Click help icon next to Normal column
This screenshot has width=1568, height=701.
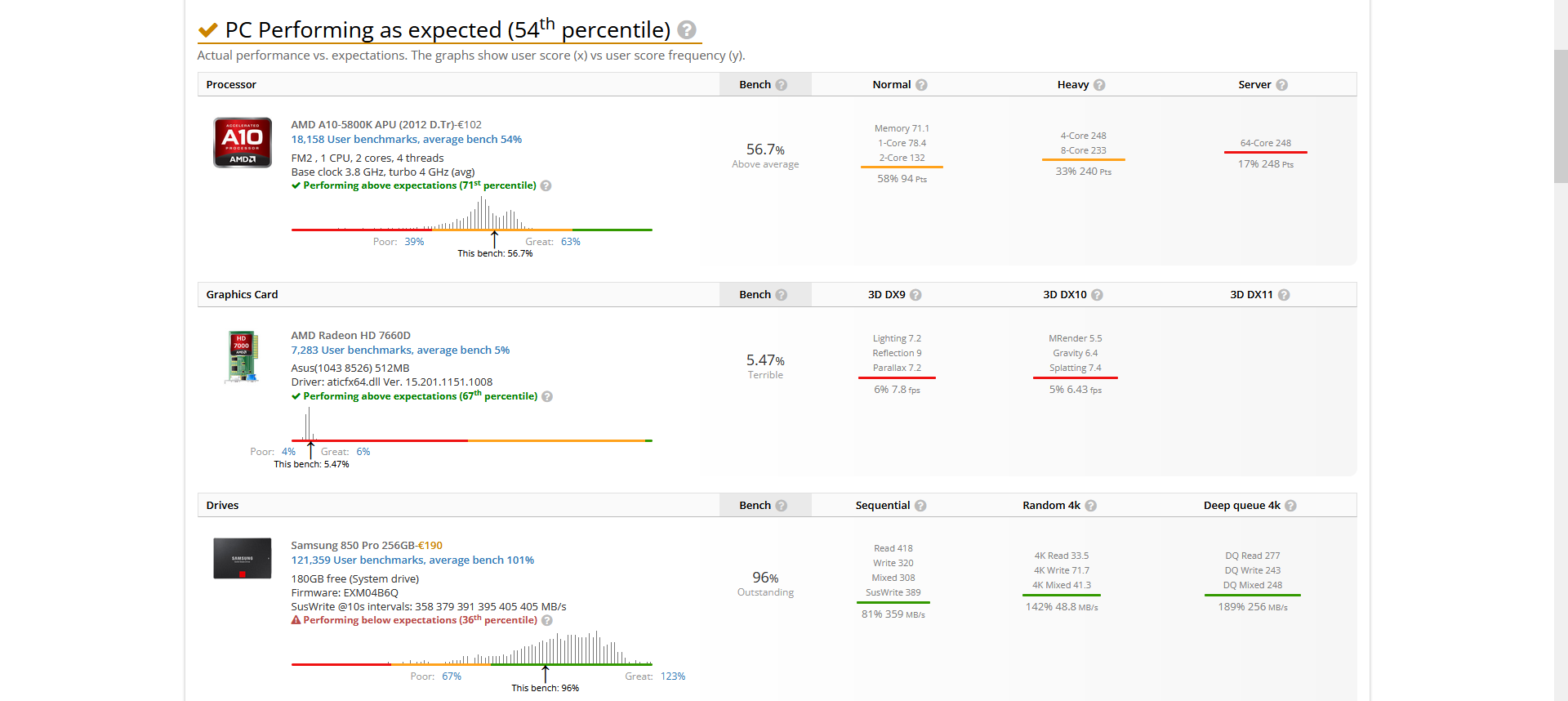(x=921, y=85)
